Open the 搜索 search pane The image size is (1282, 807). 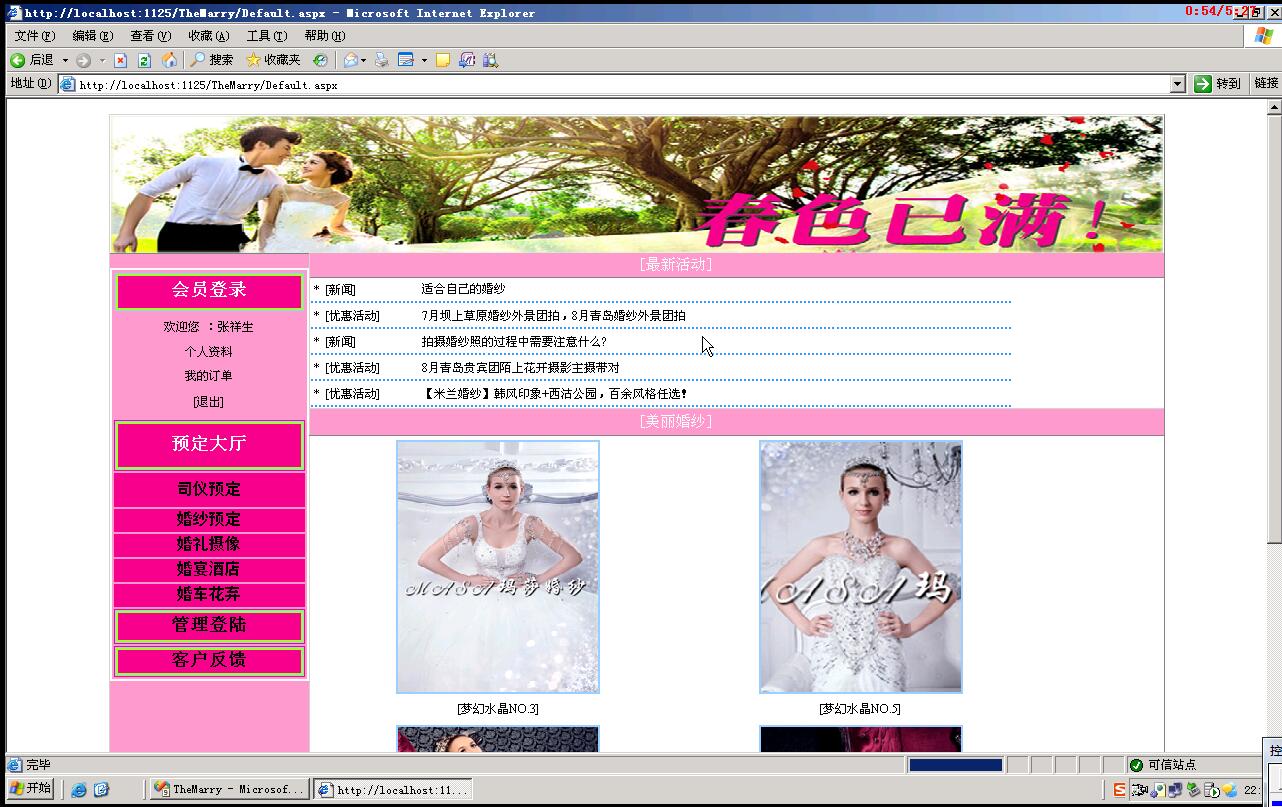212,60
